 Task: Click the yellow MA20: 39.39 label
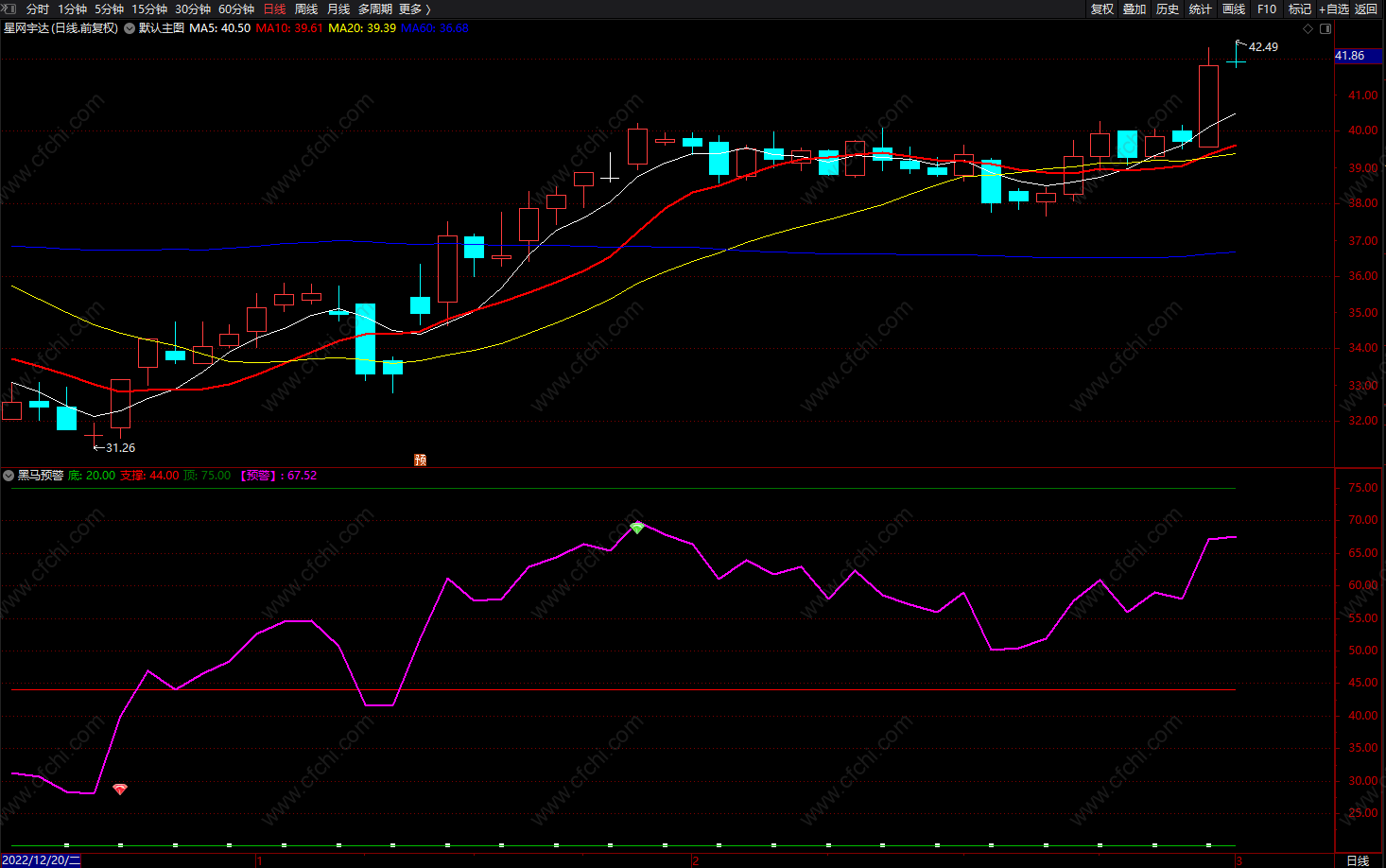click(x=362, y=28)
